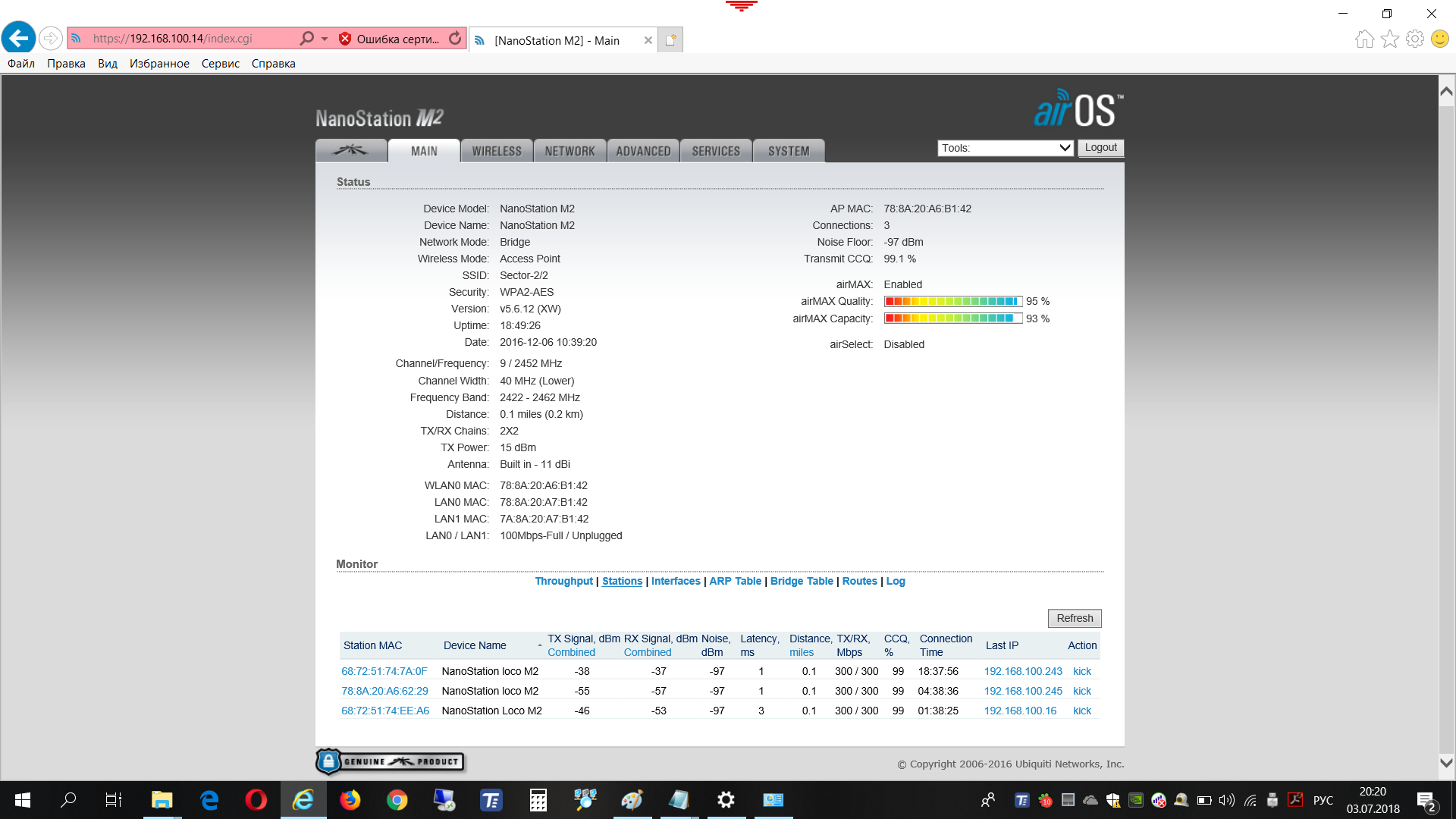
Task: Open the browser Home icon
Action: (1364, 39)
